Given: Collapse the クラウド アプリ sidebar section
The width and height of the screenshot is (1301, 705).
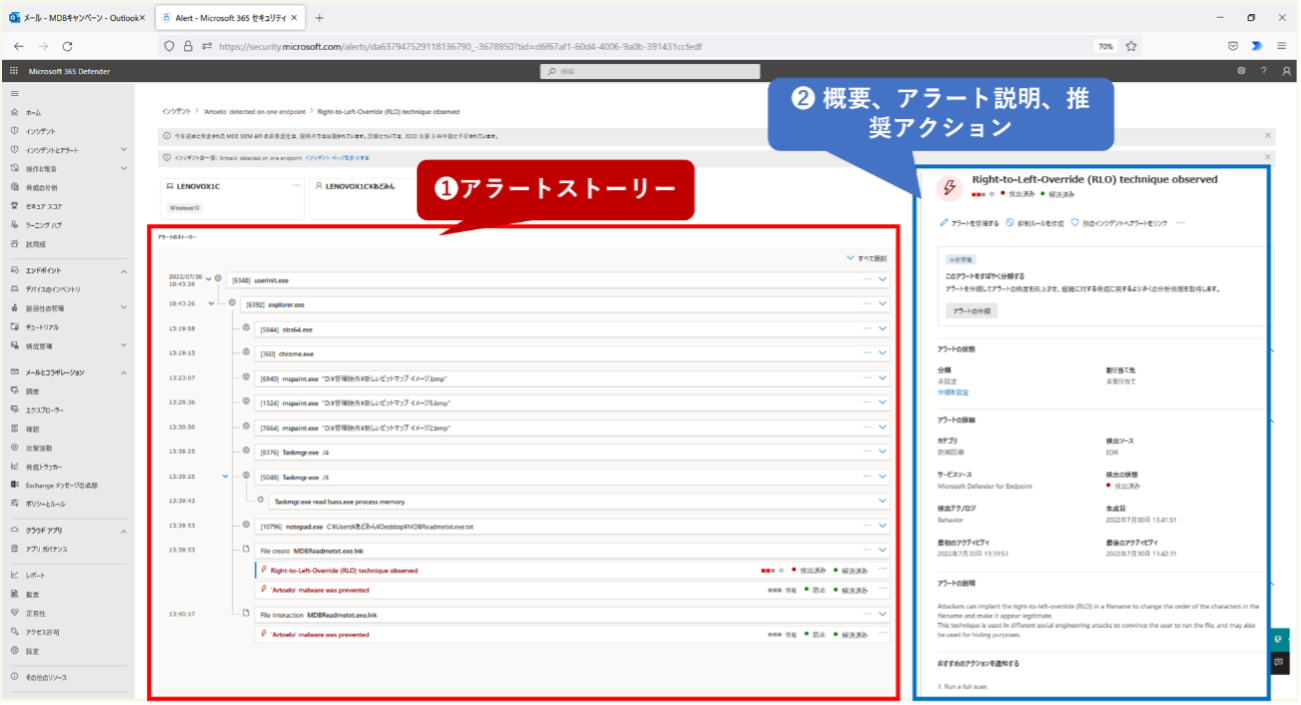Looking at the screenshot, I should coord(123,531).
